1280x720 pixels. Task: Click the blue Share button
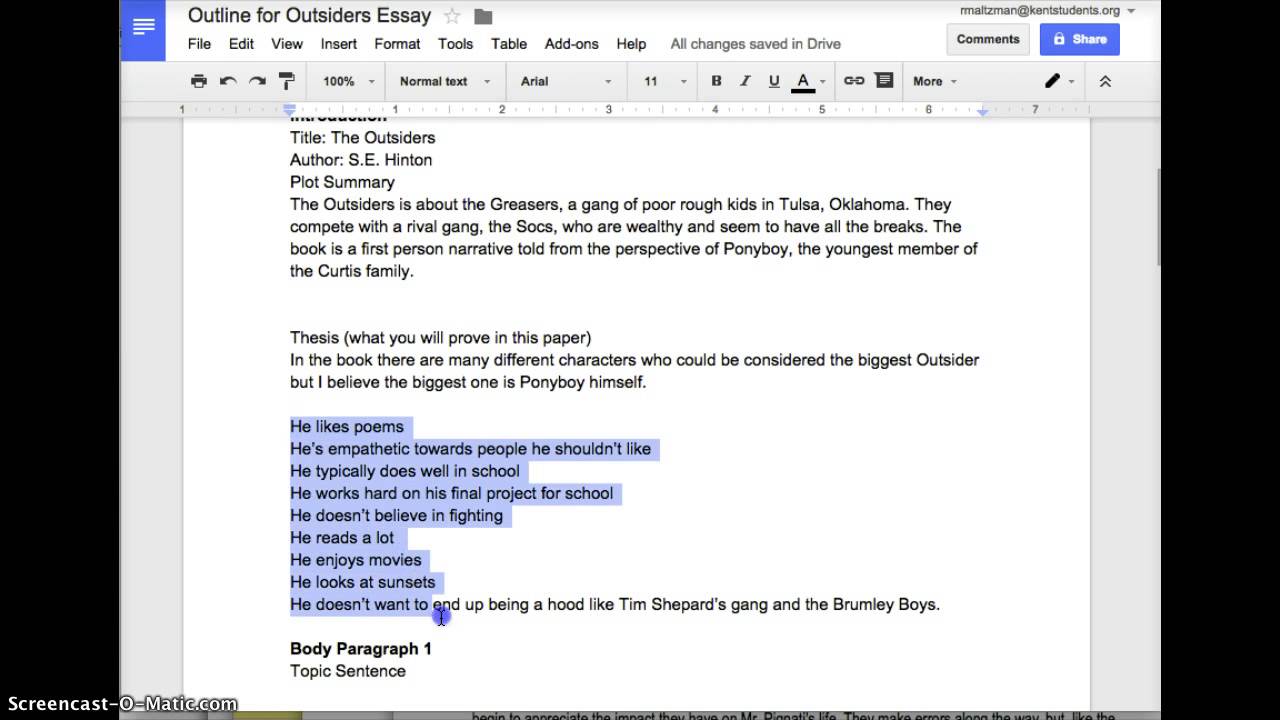1080,39
